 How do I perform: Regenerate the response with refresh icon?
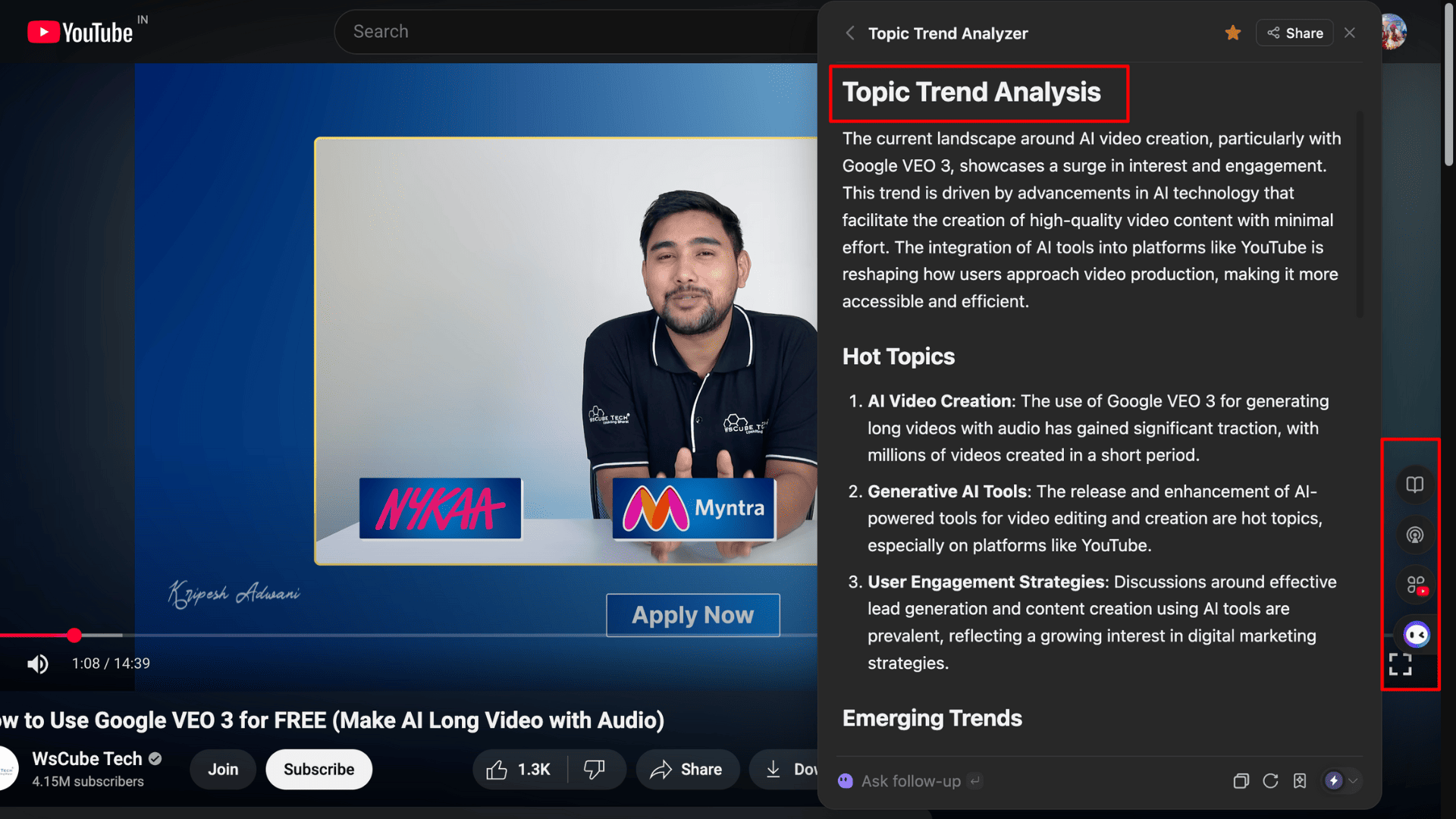[1270, 781]
